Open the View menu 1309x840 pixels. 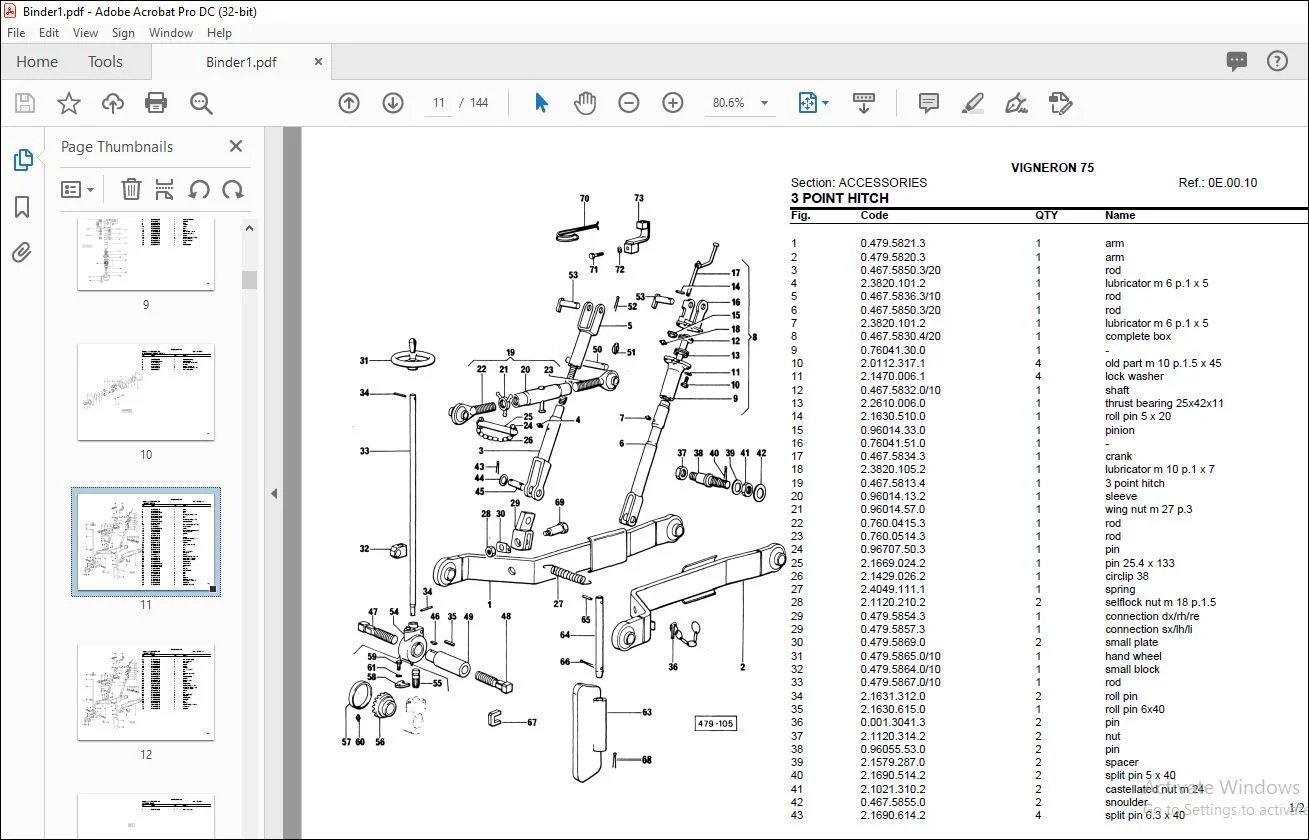point(86,33)
